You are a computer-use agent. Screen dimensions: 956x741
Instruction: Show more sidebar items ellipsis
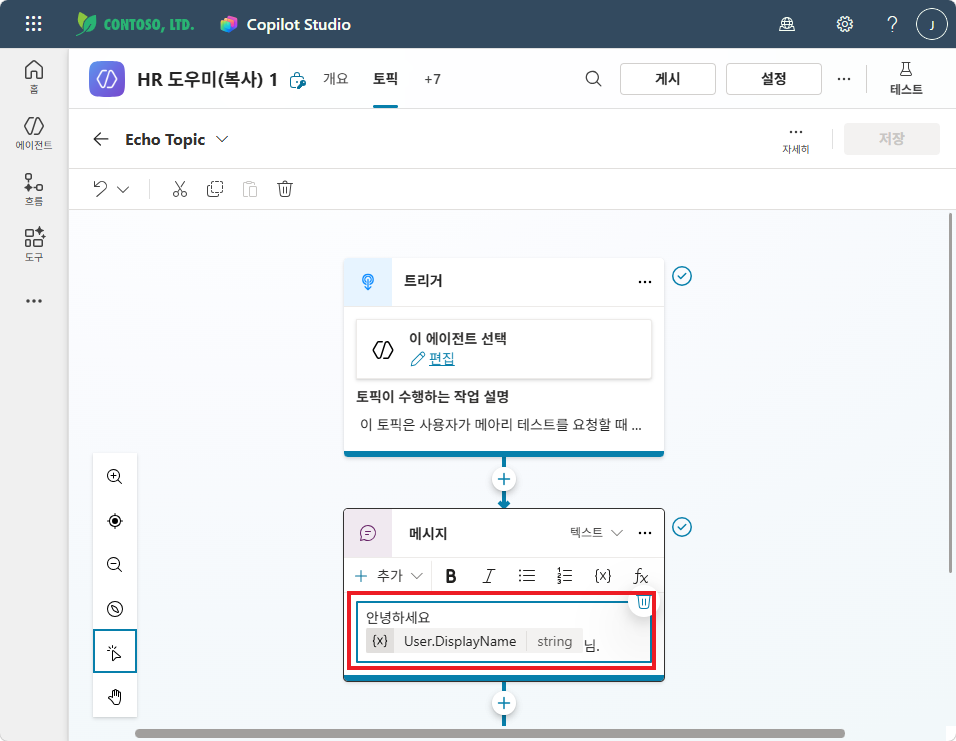34,301
